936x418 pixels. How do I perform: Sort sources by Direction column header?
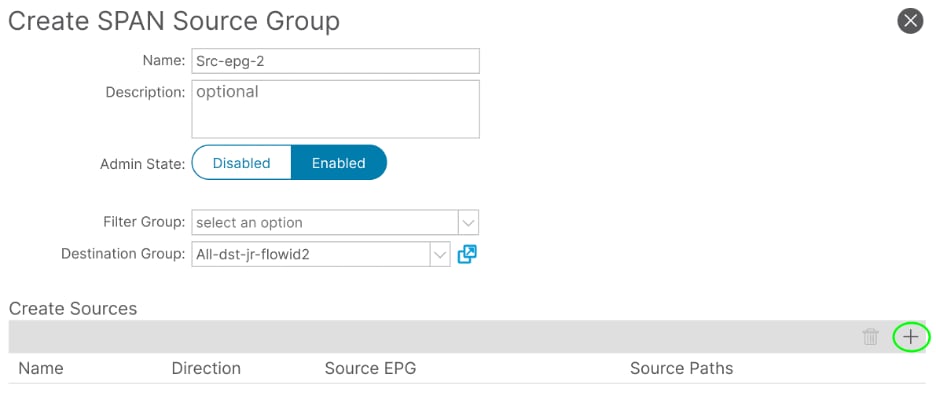(x=206, y=368)
